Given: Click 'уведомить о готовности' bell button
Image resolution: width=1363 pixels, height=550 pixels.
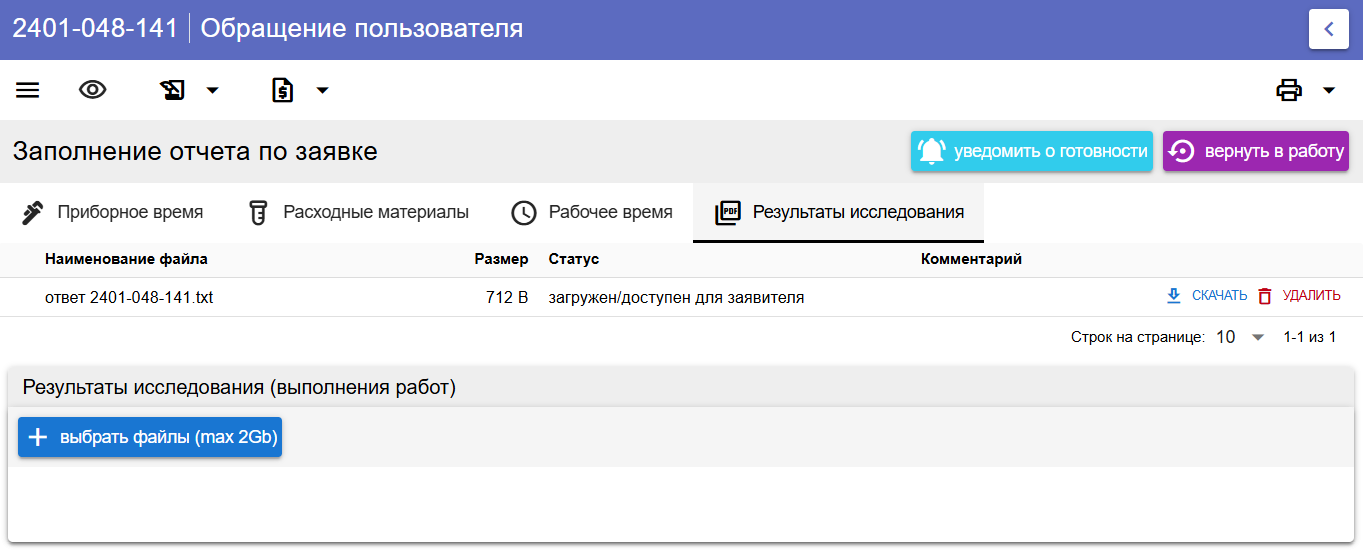Looking at the screenshot, I should [x=1032, y=151].
